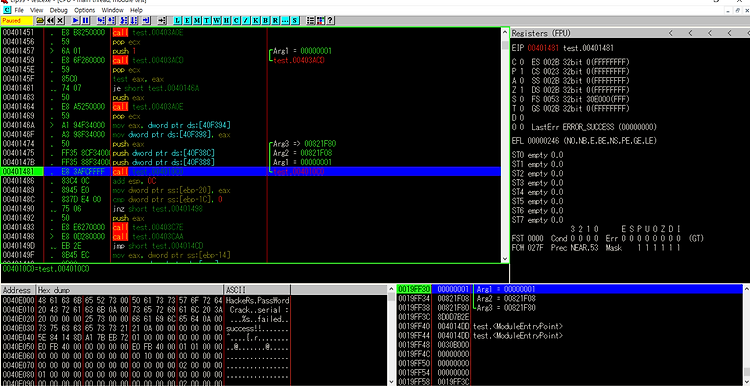Viewport: 750px width, 386px height.
Task: Close the debugged program via X toolbar icon
Action: click(x=60, y=21)
